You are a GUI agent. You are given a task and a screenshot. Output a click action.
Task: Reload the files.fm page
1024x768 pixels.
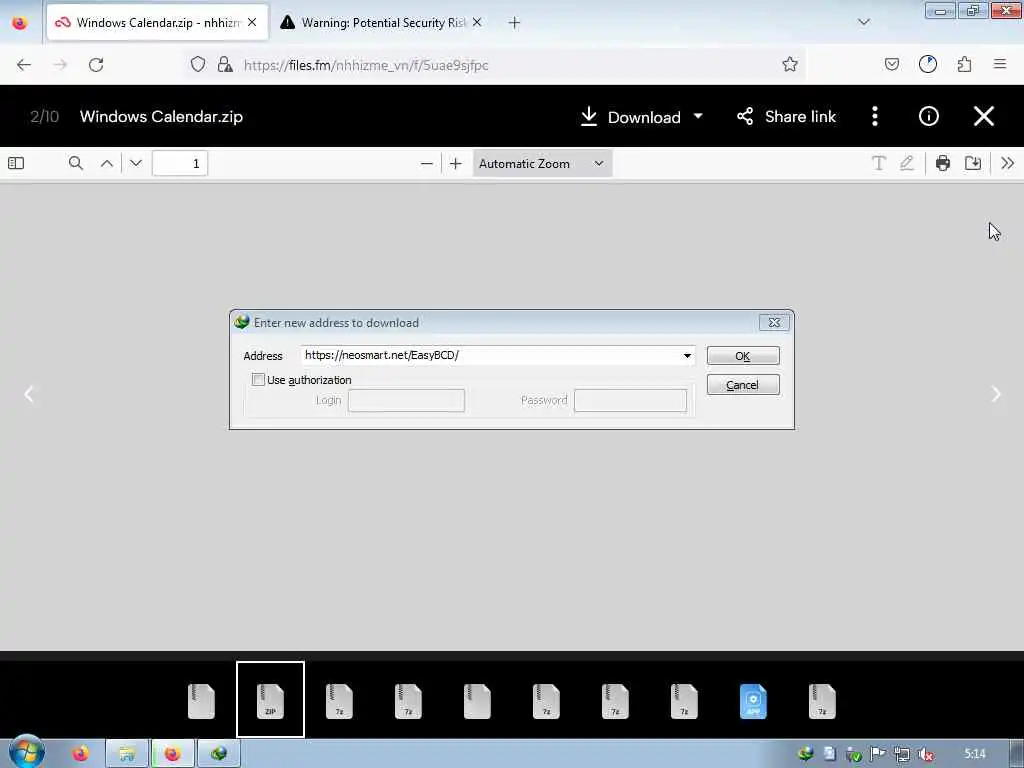coord(96,65)
